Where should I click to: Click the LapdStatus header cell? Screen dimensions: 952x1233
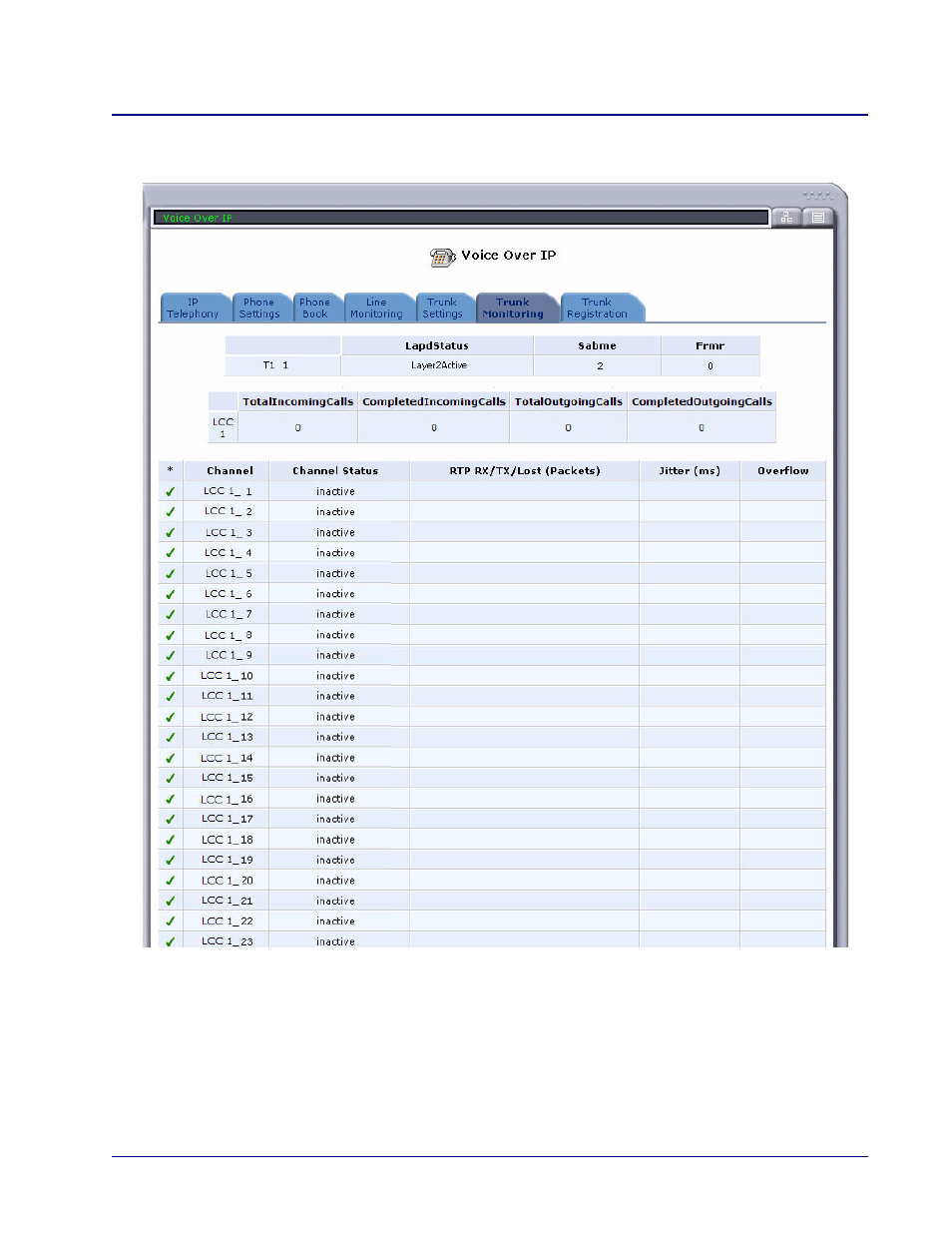(437, 345)
